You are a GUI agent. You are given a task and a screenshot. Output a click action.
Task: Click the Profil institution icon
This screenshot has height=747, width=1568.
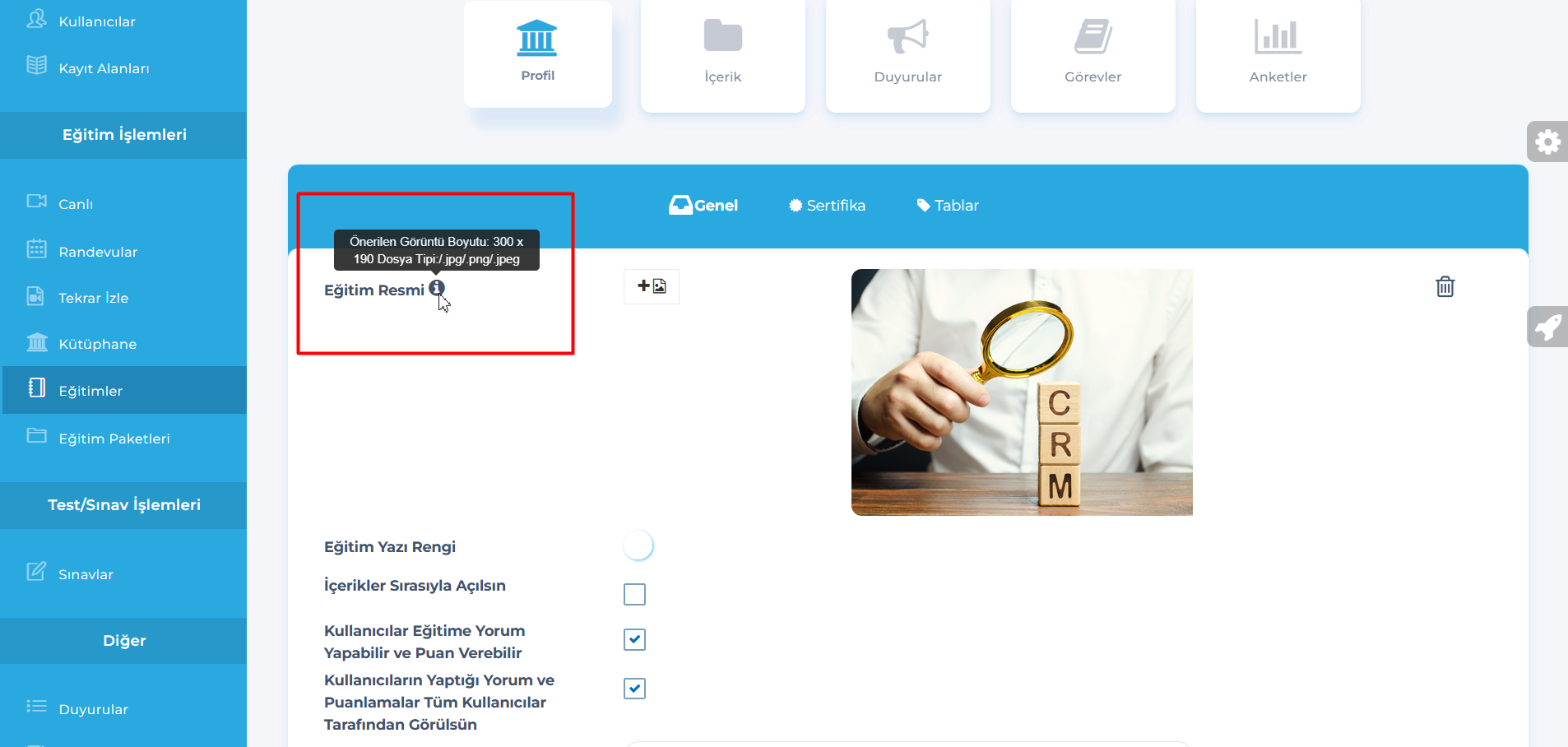(537, 38)
